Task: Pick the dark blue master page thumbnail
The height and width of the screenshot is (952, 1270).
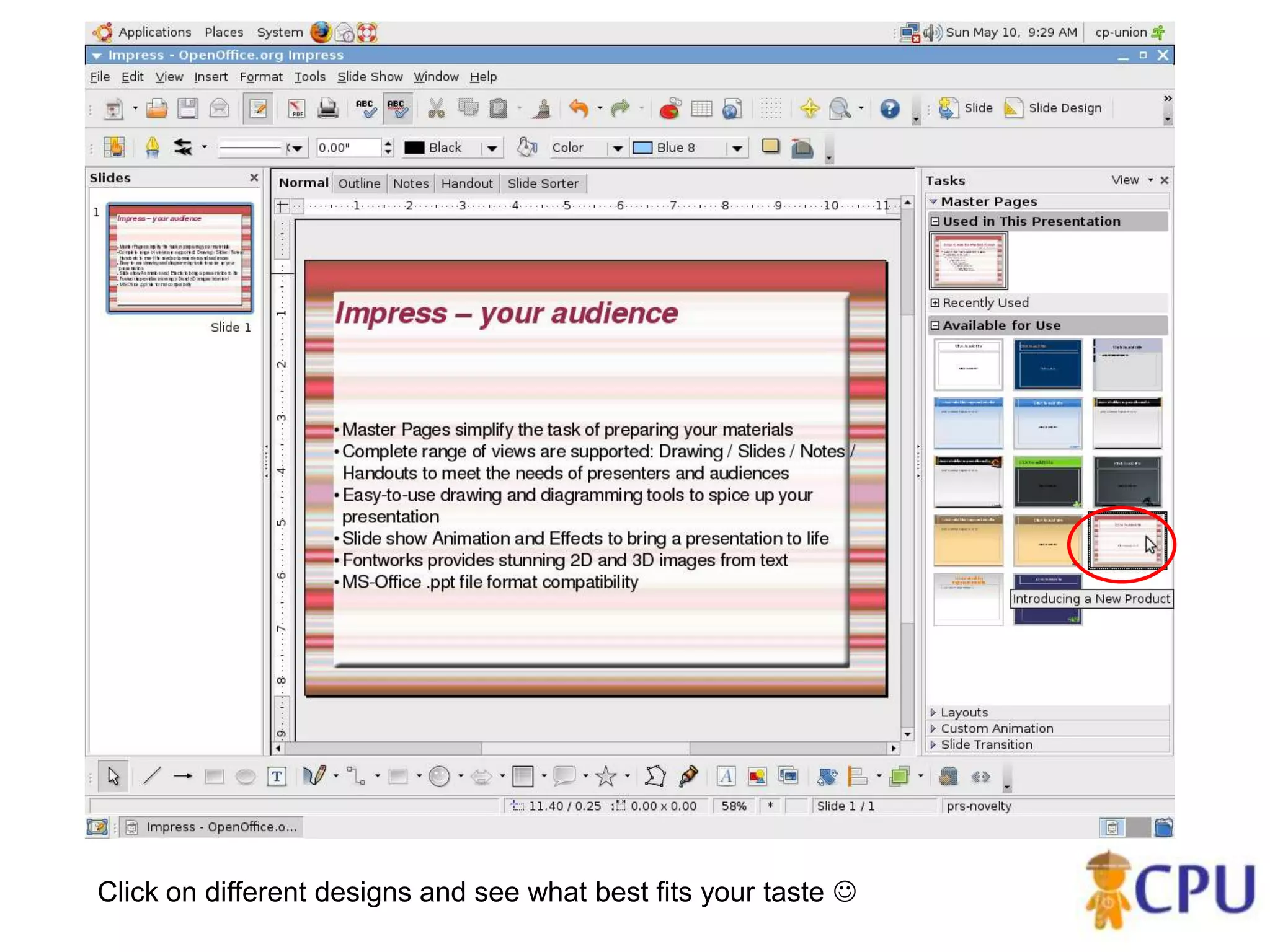Action: tap(1047, 364)
